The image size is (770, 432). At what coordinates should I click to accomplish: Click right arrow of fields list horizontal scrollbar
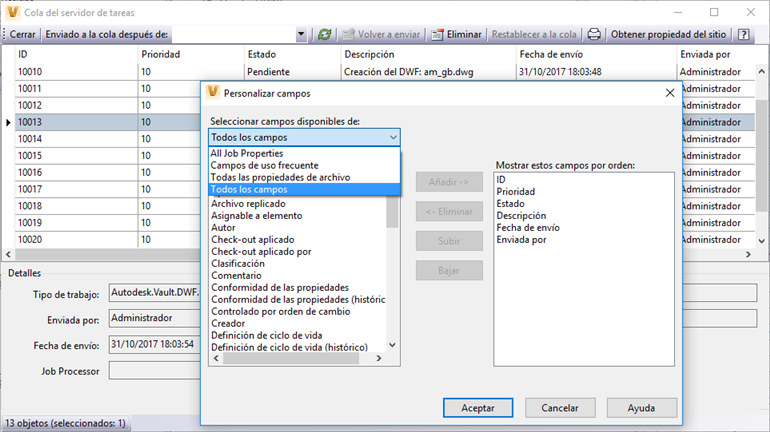click(379, 358)
